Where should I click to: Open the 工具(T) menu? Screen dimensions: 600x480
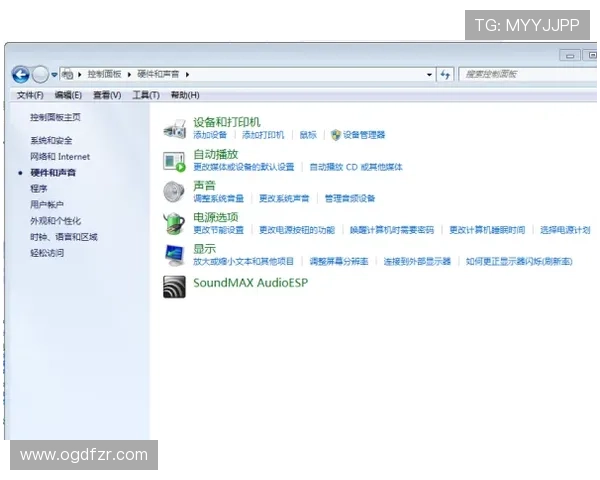pyautogui.click(x=146, y=95)
